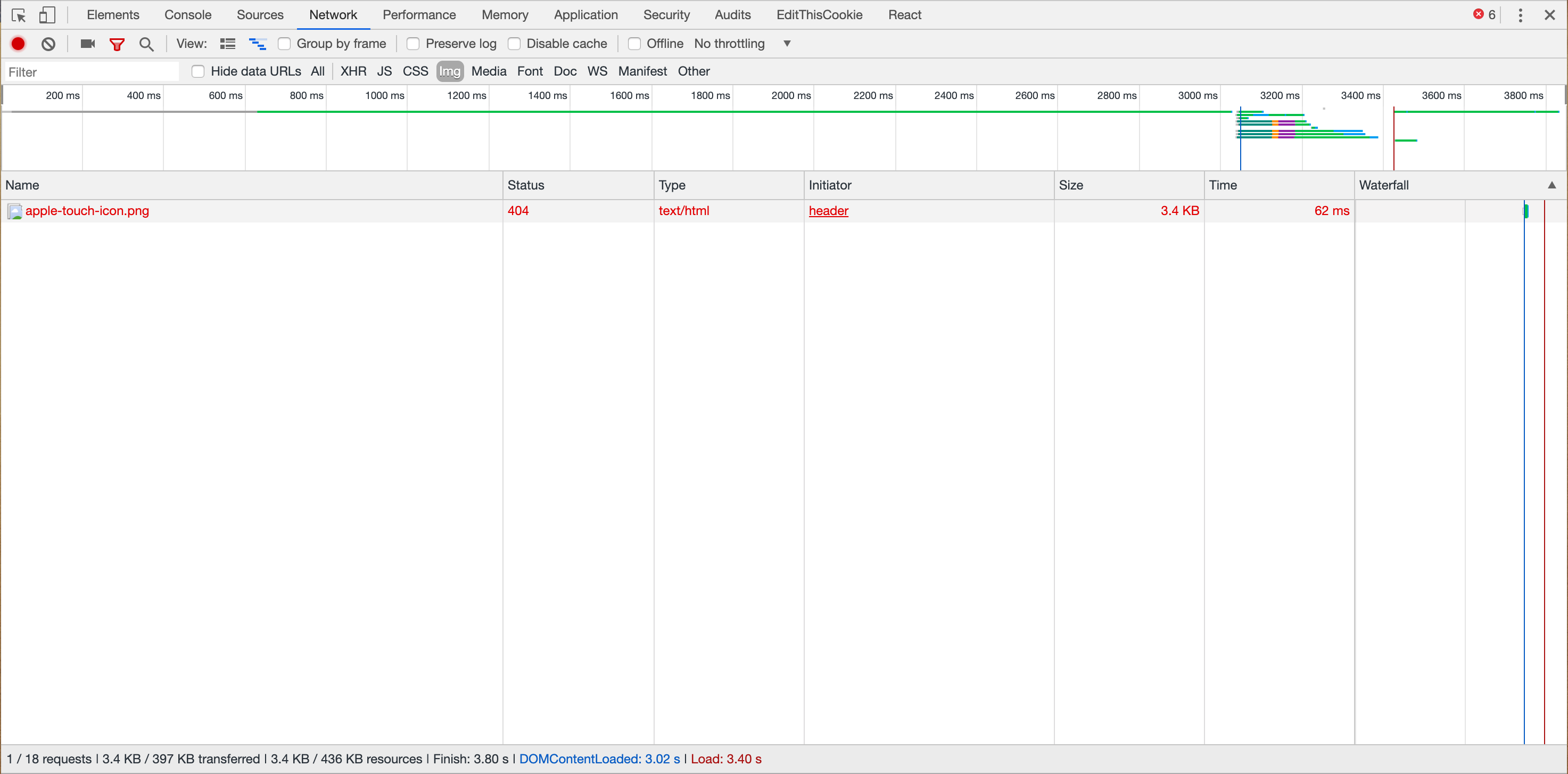Enable Preserve log checkbox

coord(412,44)
